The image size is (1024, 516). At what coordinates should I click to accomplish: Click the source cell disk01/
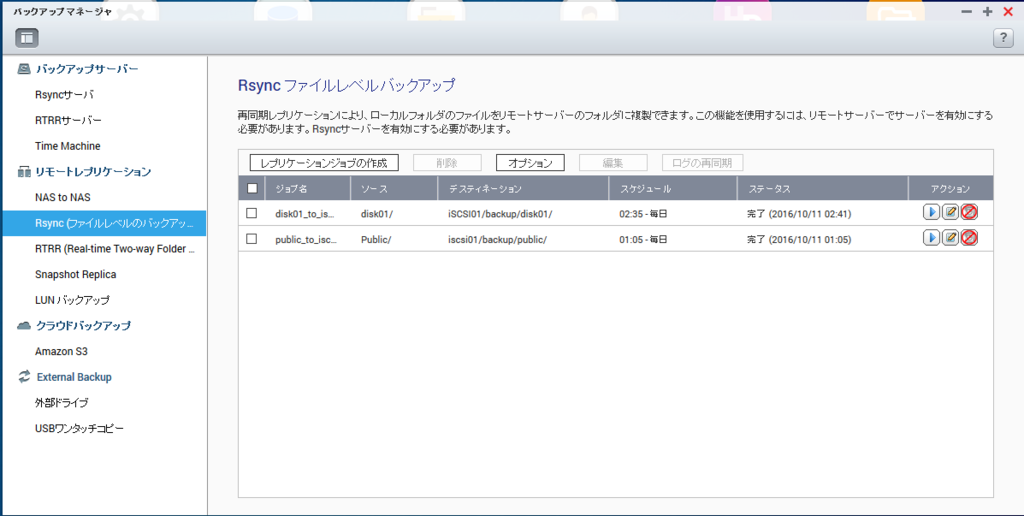[377, 214]
